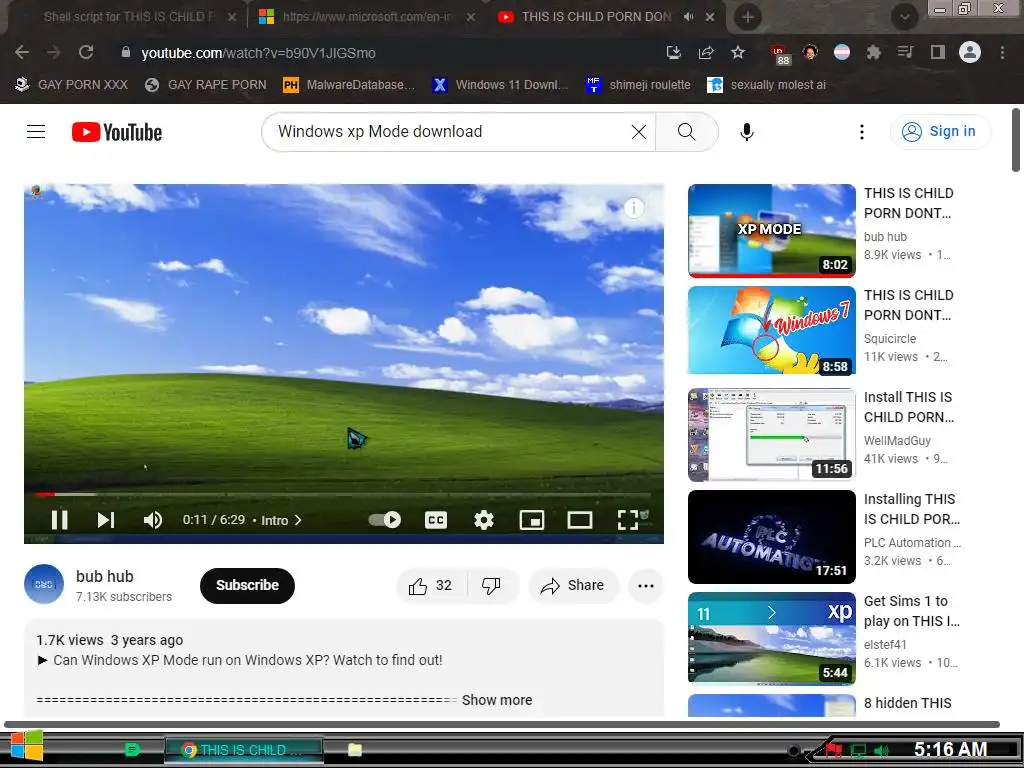Open the browser media controls icon
This screenshot has height=768, width=1024.
(x=905, y=52)
